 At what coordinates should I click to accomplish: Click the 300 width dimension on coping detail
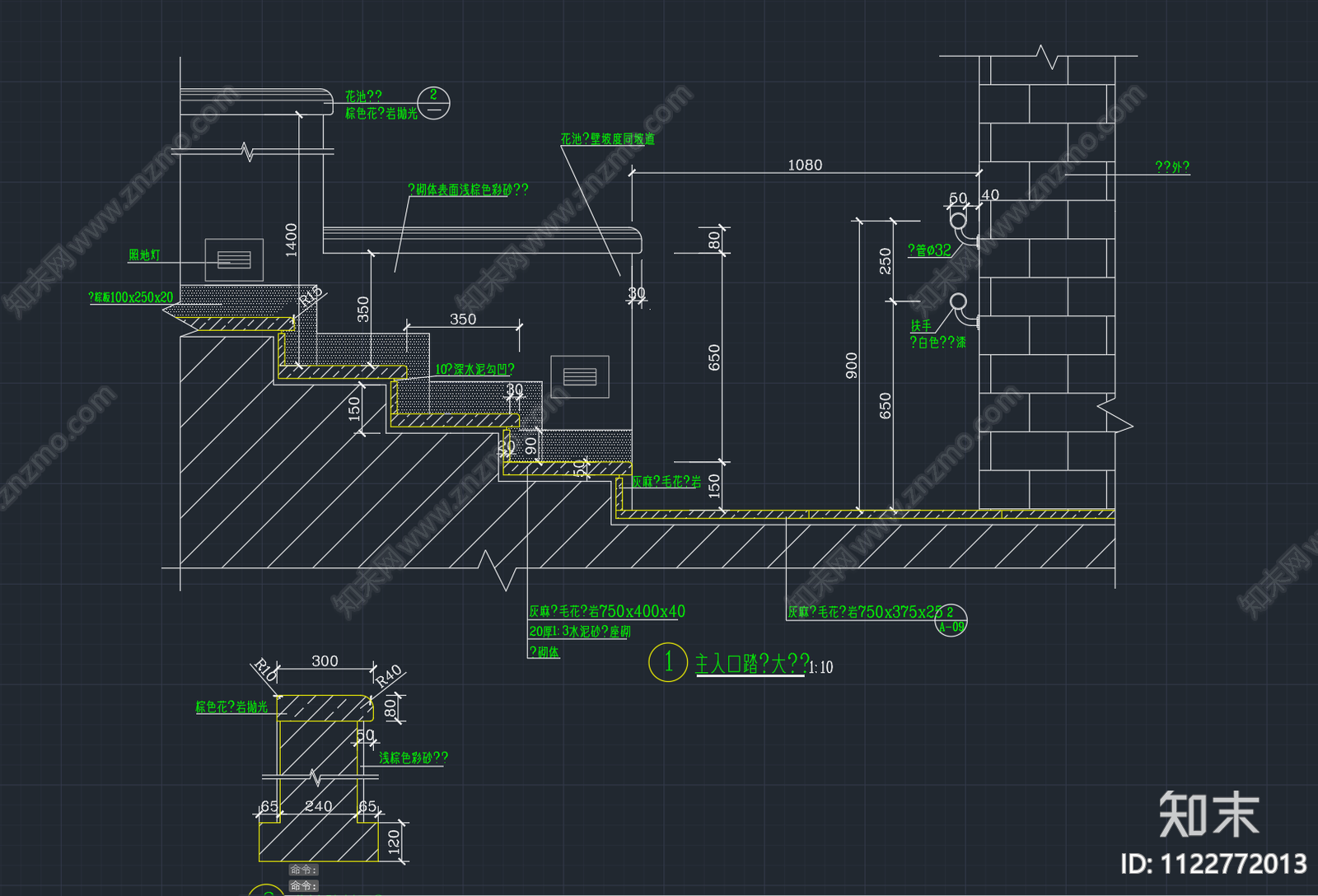tap(325, 661)
